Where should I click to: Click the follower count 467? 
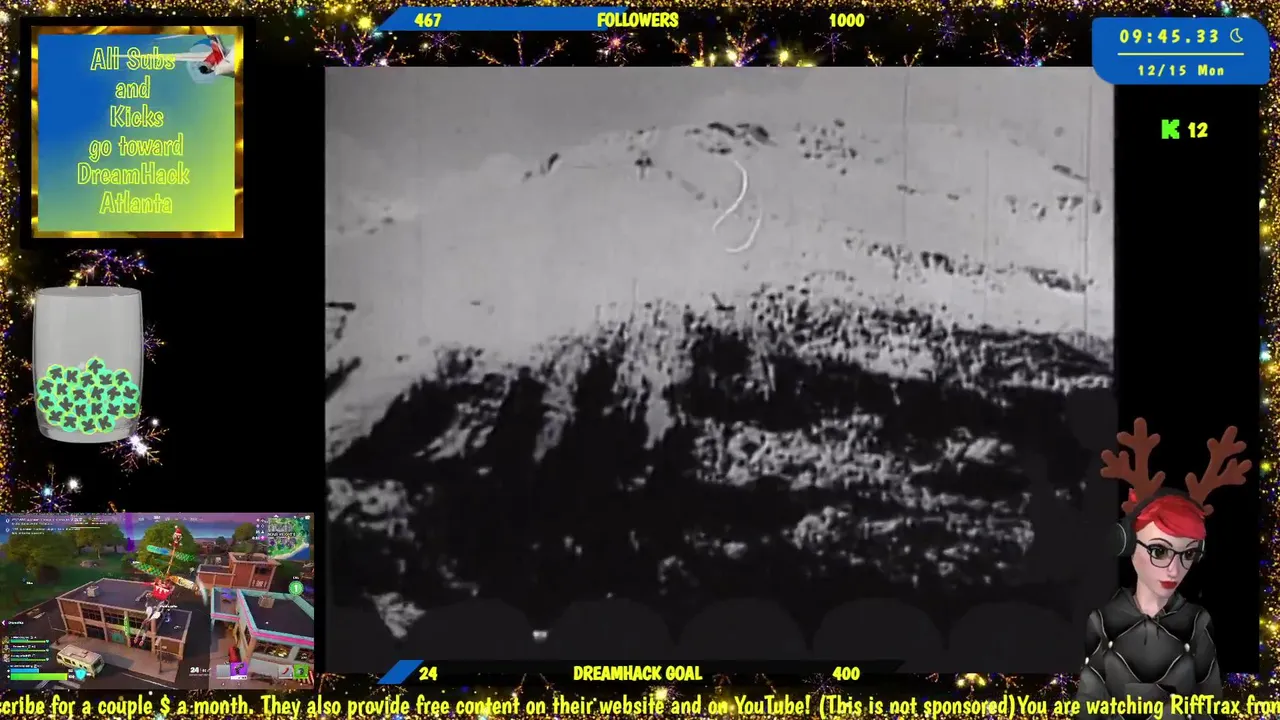(428, 20)
